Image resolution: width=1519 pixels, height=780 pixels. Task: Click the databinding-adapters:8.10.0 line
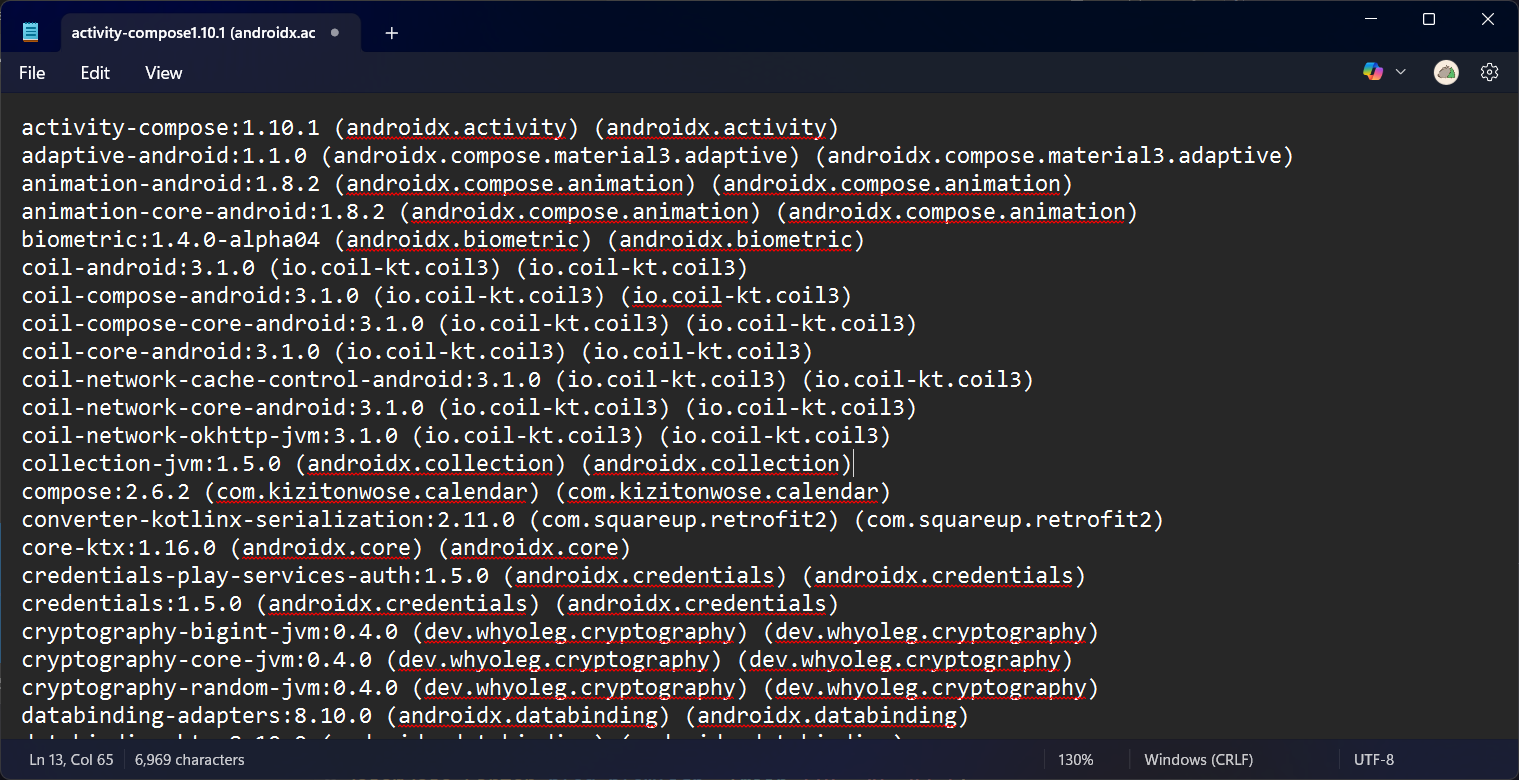[x=495, y=716]
